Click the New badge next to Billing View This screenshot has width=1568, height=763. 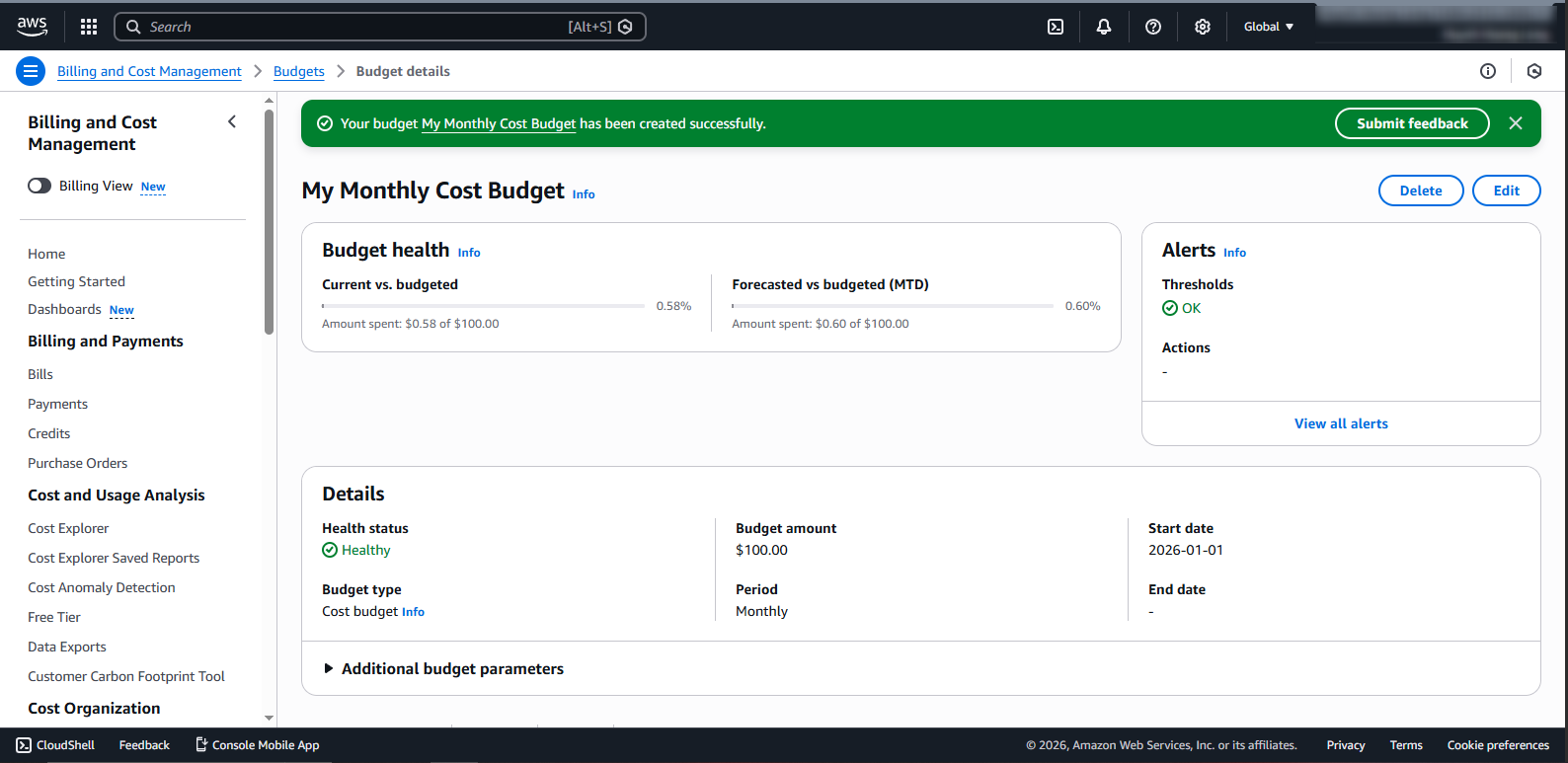pyautogui.click(x=153, y=187)
